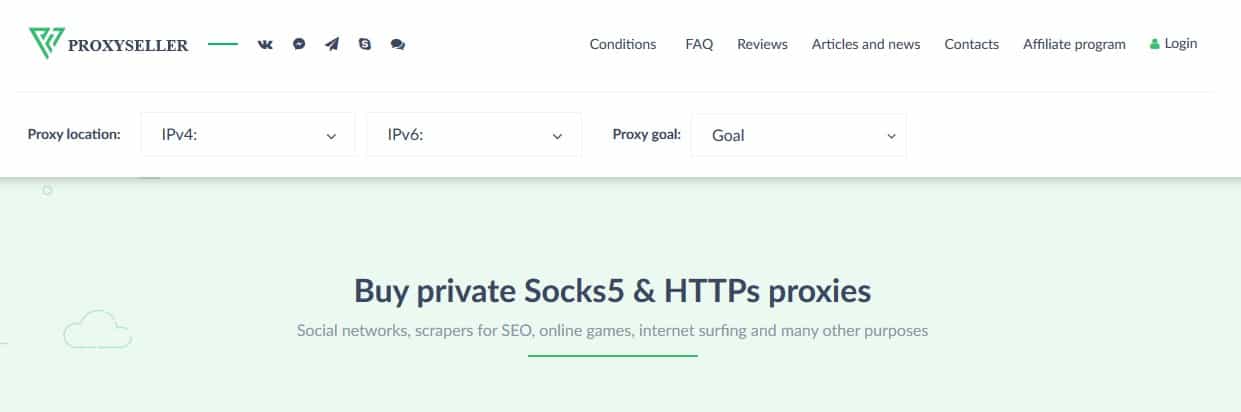This screenshot has height=412, width=1241.
Task: Click the Login link
Action: [x=1174, y=43]
